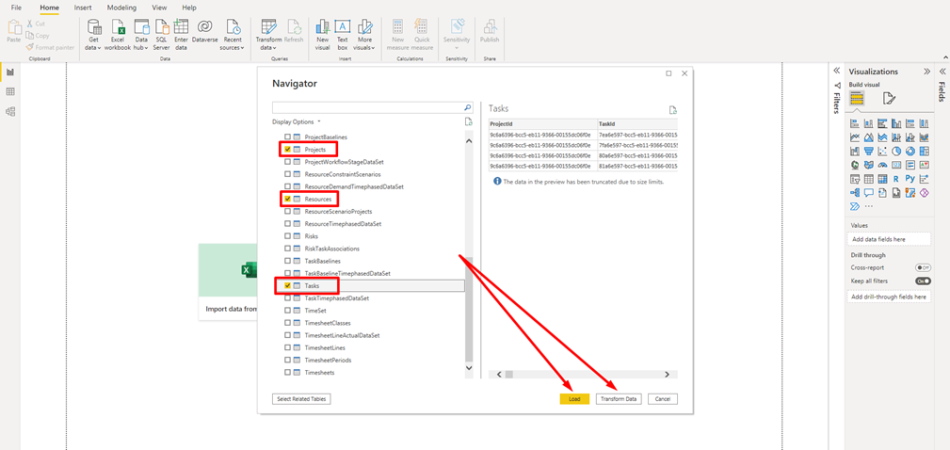Viewport: 950px width, 450px height.
Task: Click Select Related Tables button
Action: pos(302,399)
